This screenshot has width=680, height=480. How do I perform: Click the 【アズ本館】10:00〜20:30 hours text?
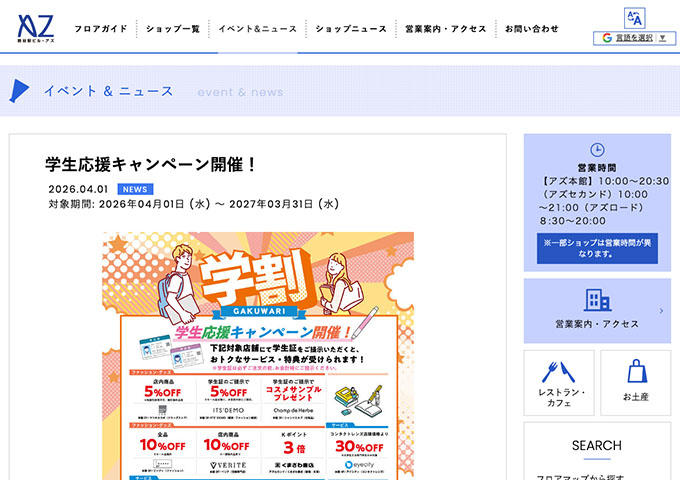click(605, 181)
